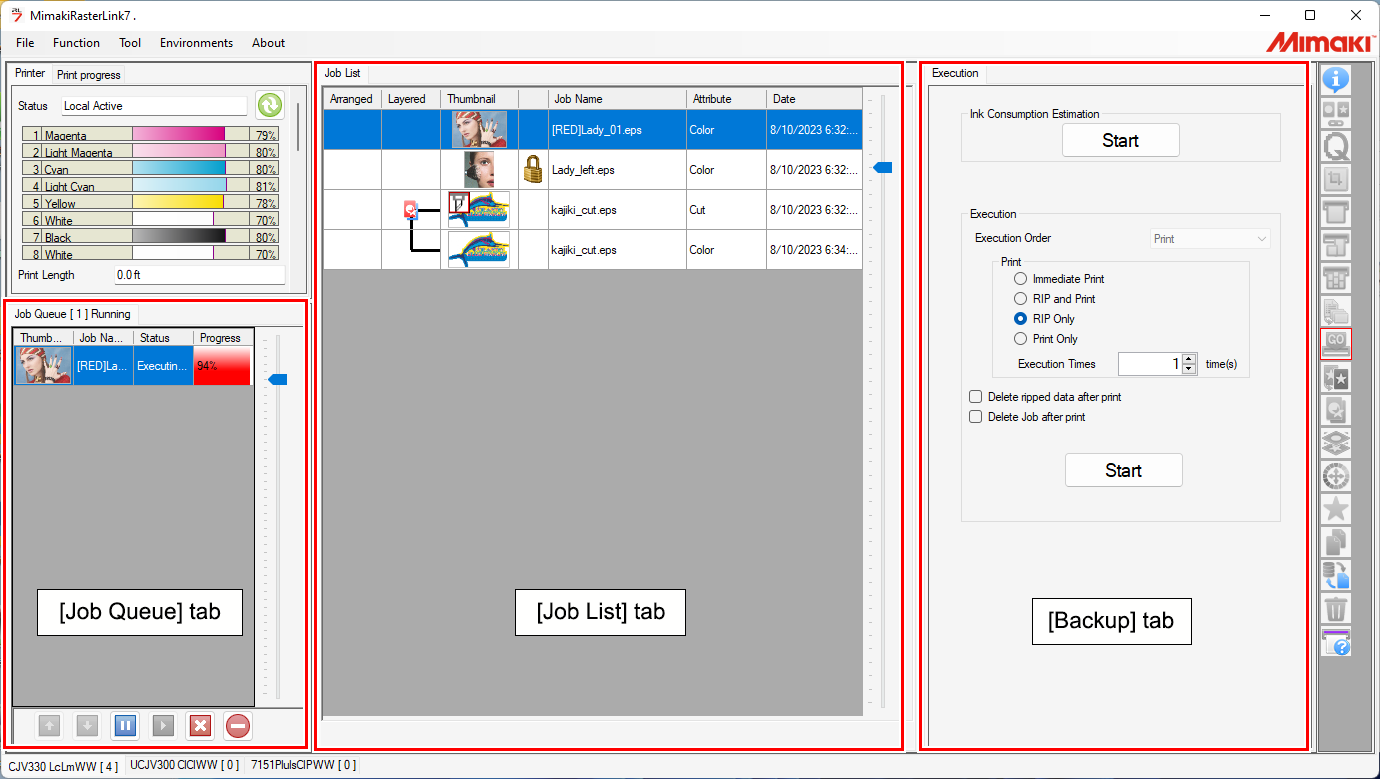Check Delete Job after print option
Viewport: 1380px width, 779px height.
(x=975, y=416)
